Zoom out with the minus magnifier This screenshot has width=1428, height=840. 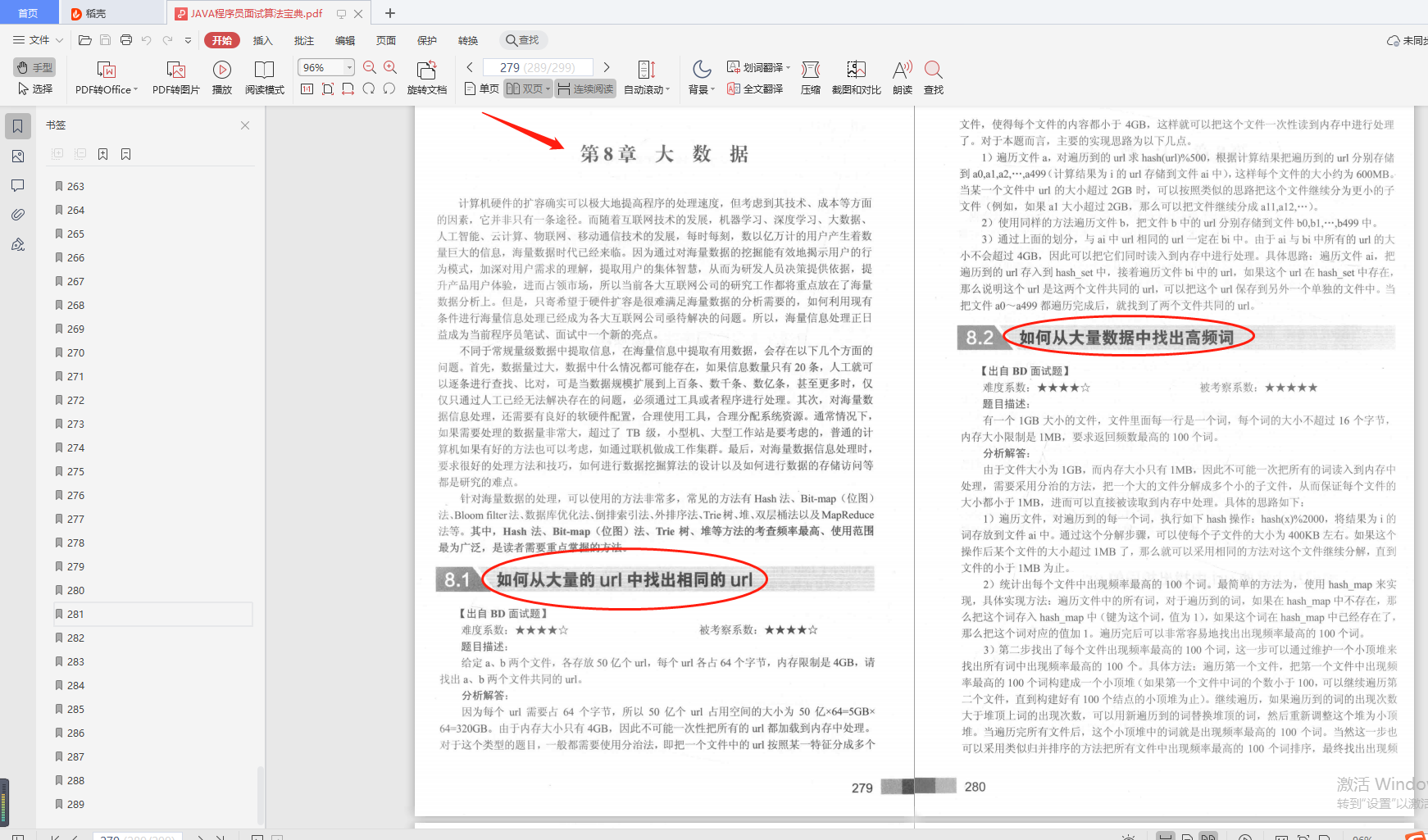(x=370, y=67)
